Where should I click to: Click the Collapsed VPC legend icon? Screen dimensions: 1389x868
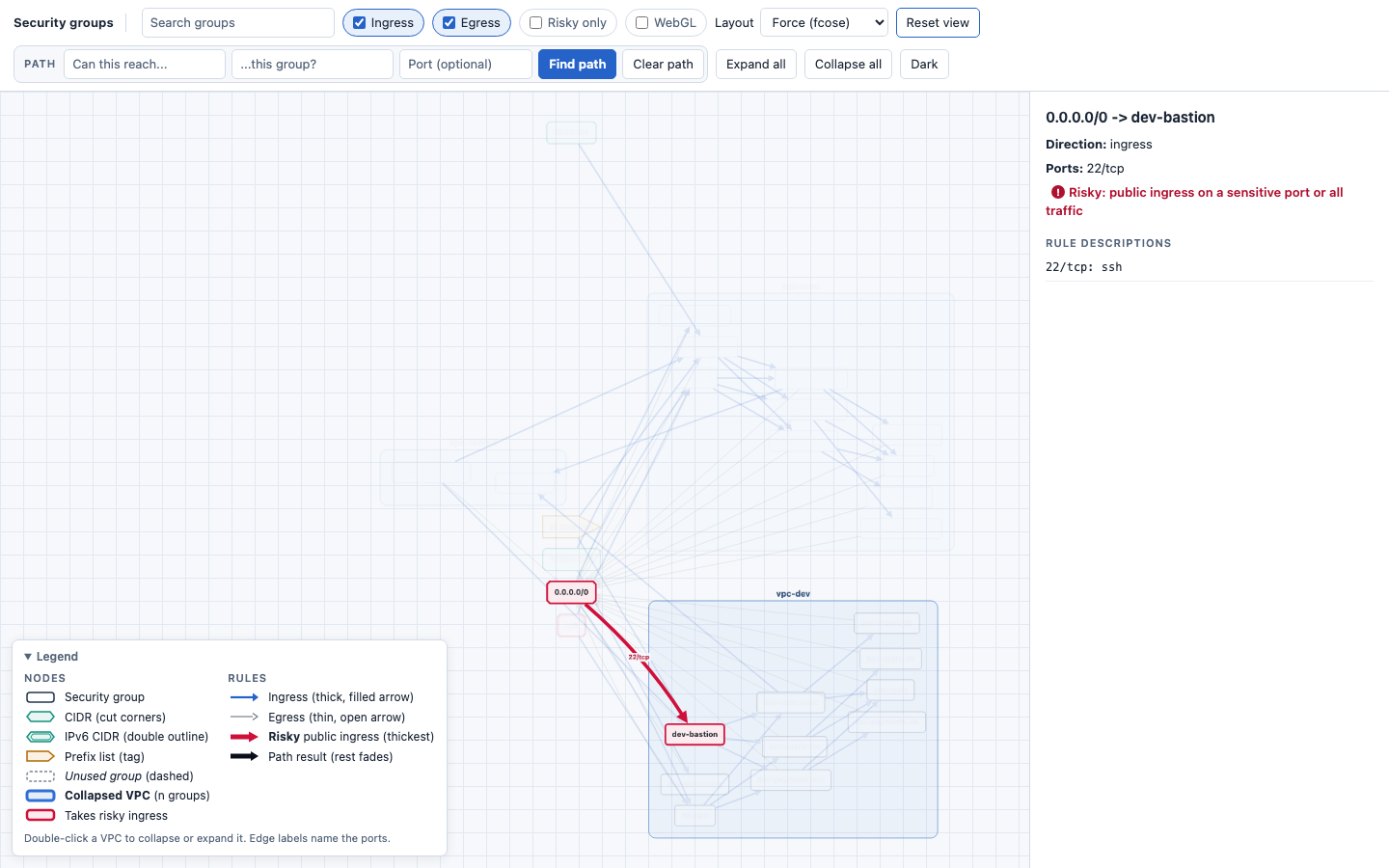click(x=41, y=796)
